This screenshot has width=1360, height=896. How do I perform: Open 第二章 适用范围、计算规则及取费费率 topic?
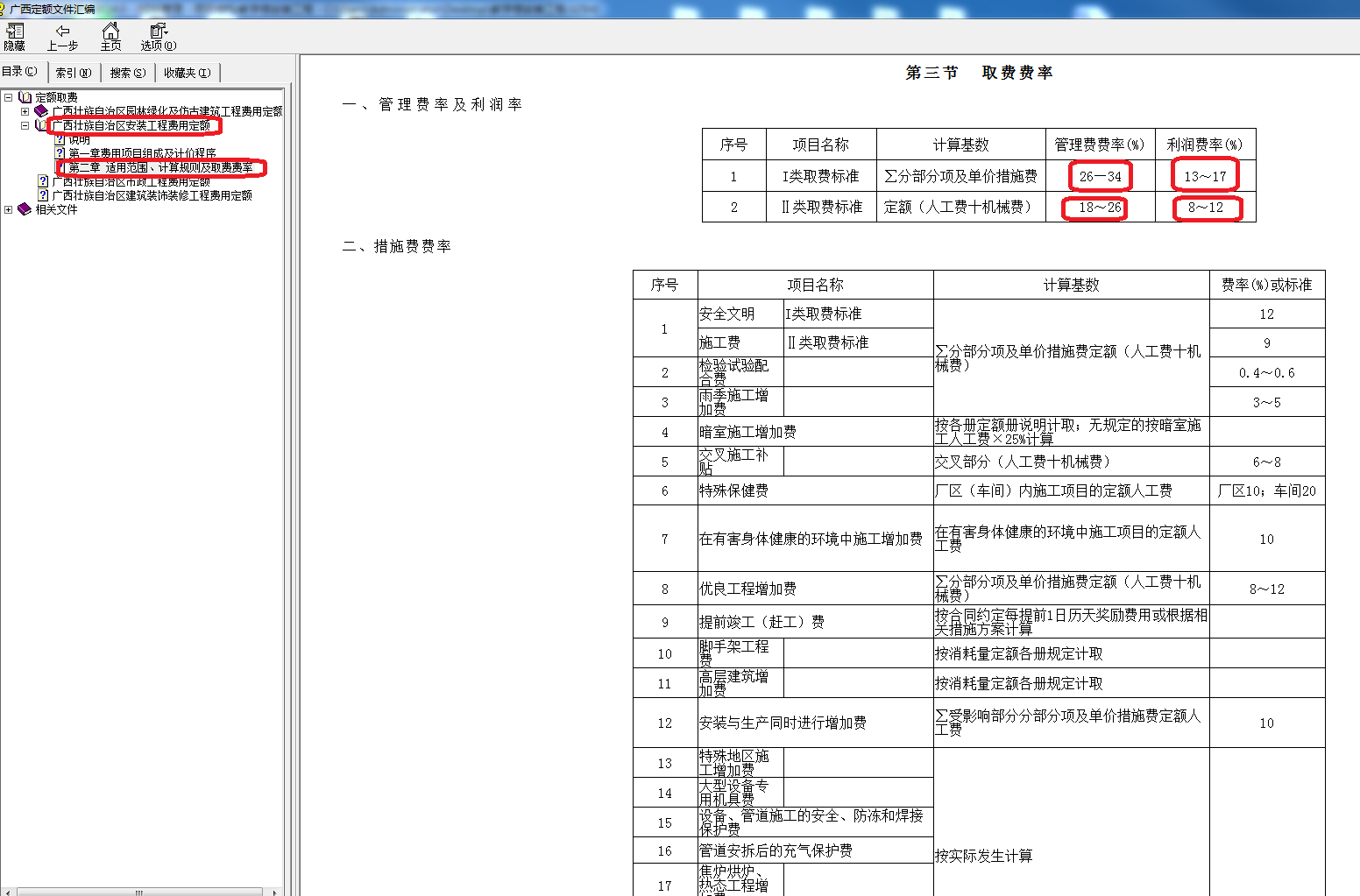point(160,167)
